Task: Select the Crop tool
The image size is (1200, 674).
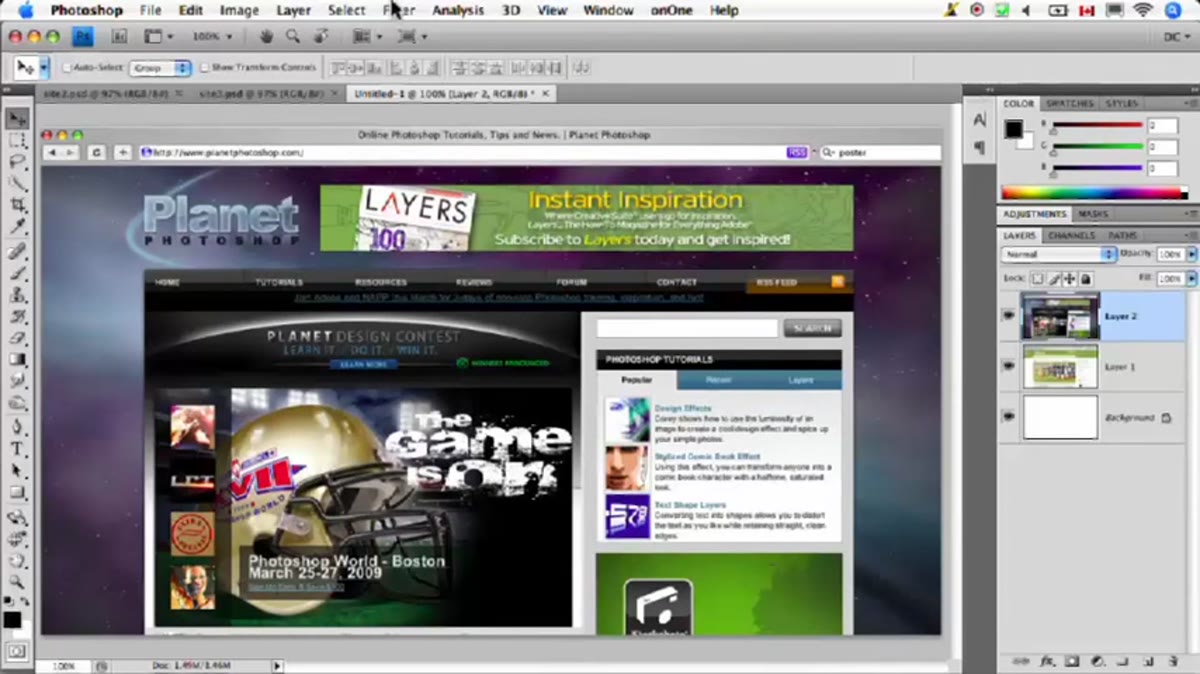Action: tap(17, 204)
